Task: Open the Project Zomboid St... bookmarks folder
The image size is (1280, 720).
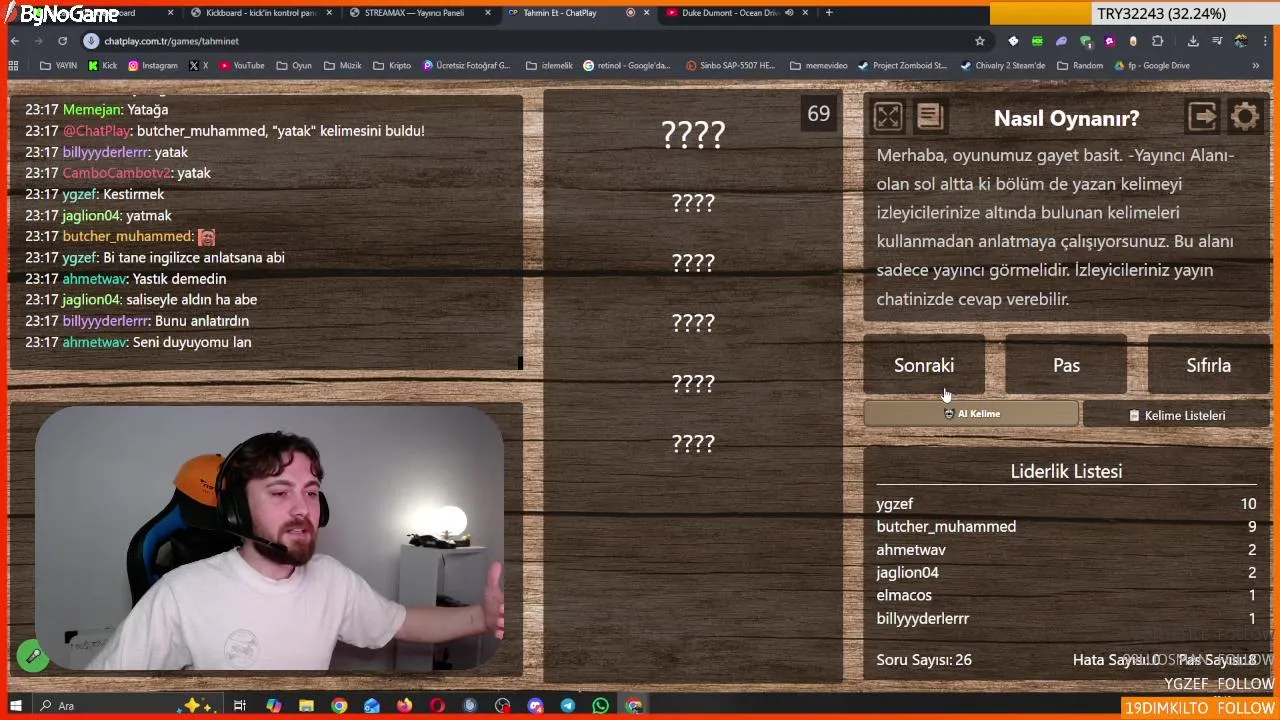Action: click(901, 66)
